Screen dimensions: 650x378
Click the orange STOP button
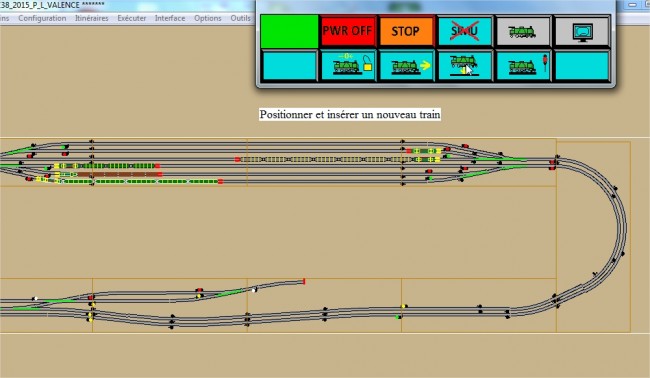pos(406,31)
